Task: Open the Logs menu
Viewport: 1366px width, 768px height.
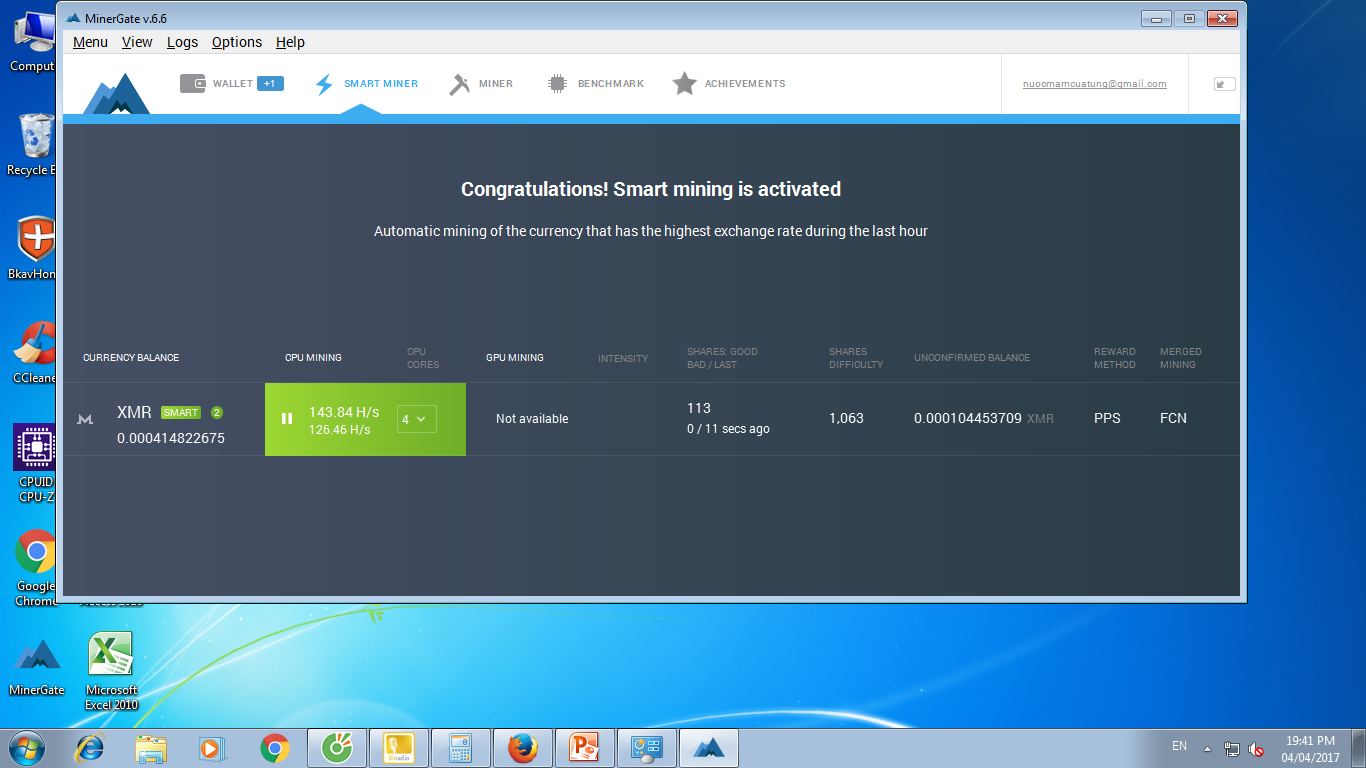Action: (182, 42)
